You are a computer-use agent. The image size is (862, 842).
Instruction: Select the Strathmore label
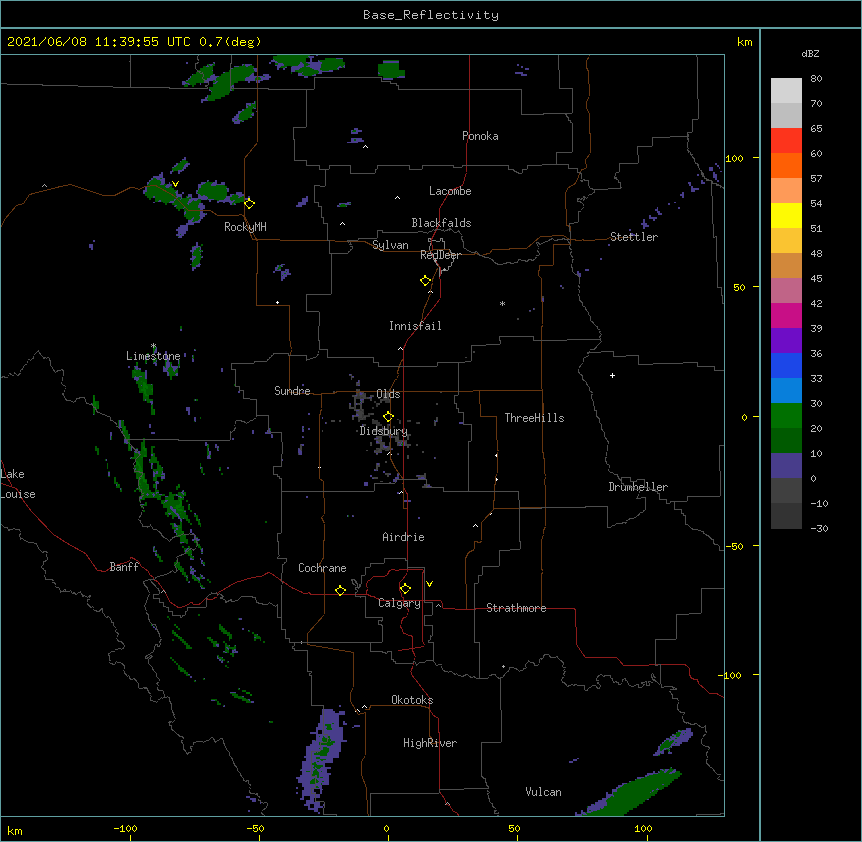click(x=516, y=608)
